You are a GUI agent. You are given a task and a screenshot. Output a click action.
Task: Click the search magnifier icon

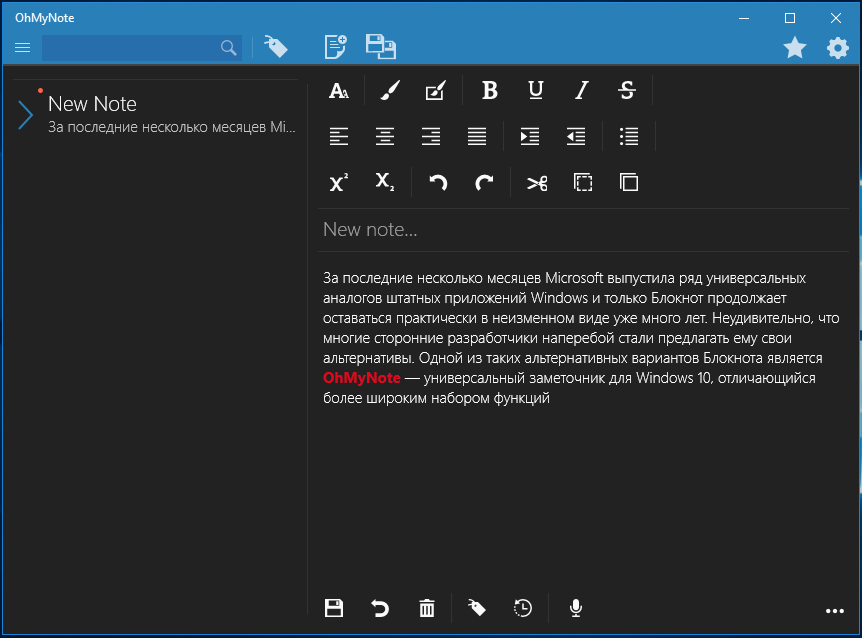pyautogui.click(x=229, y=48)
